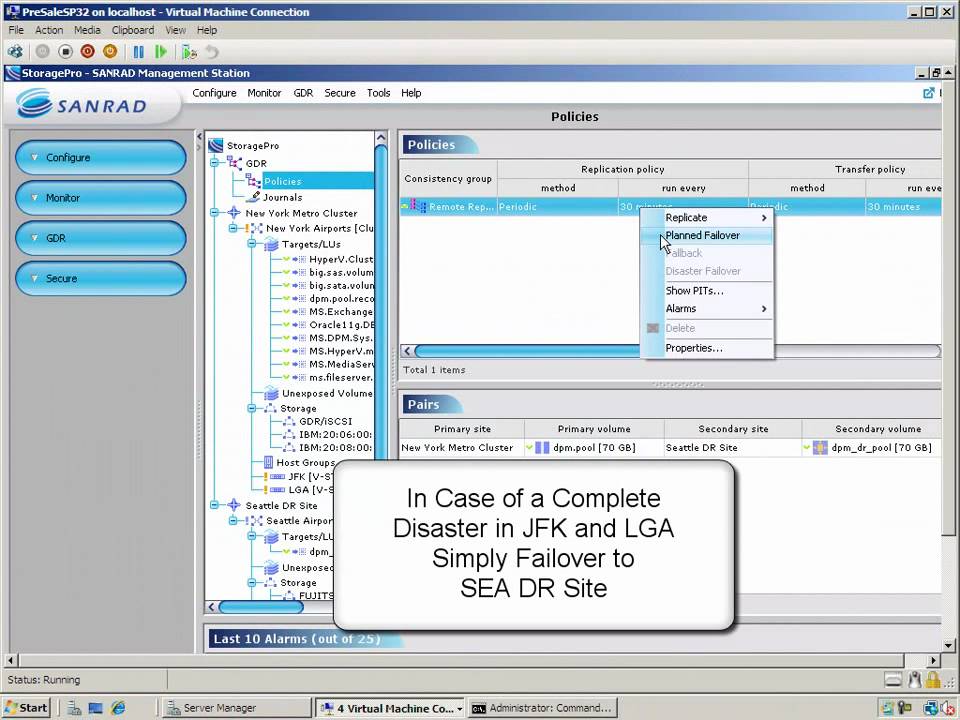The height and width of the screenshot is (720, 960).
Task: Open the Media menu
Action: coord(87,30)
